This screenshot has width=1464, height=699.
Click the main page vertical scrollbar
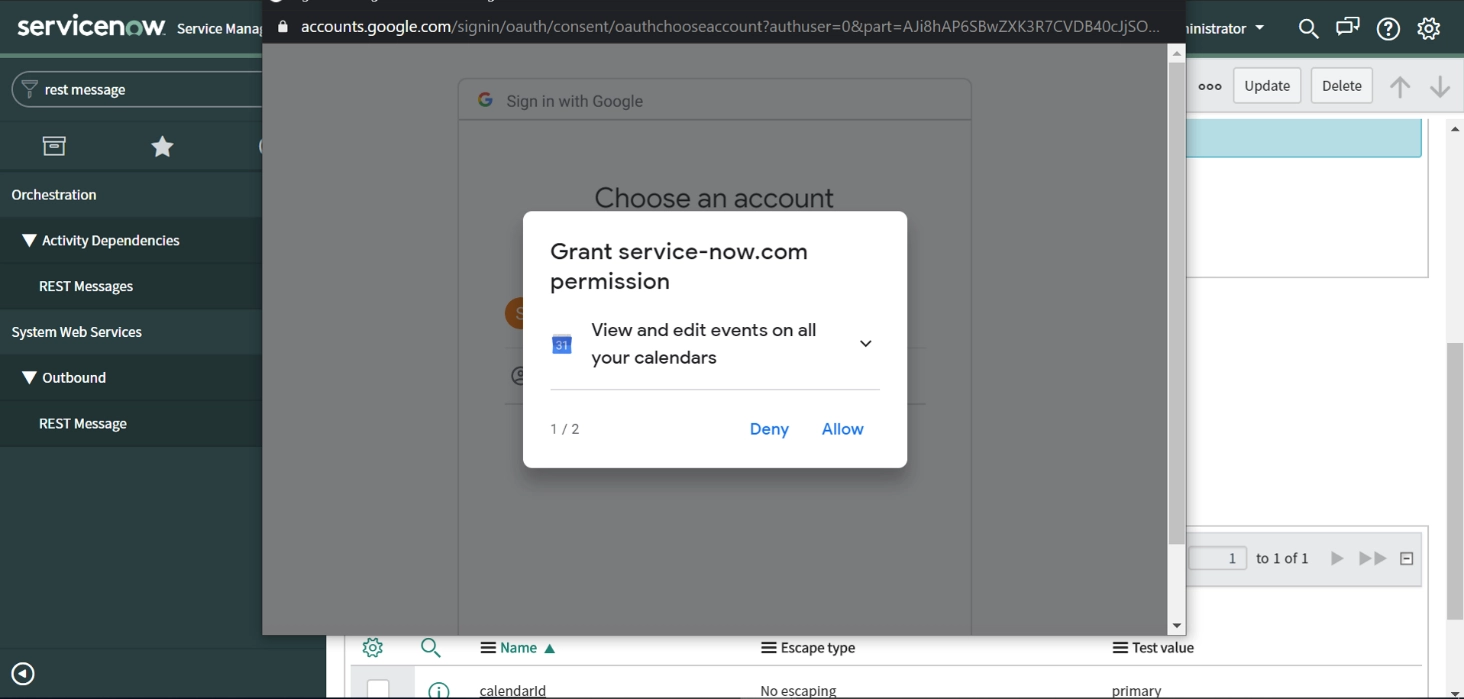click(1455, 480)
